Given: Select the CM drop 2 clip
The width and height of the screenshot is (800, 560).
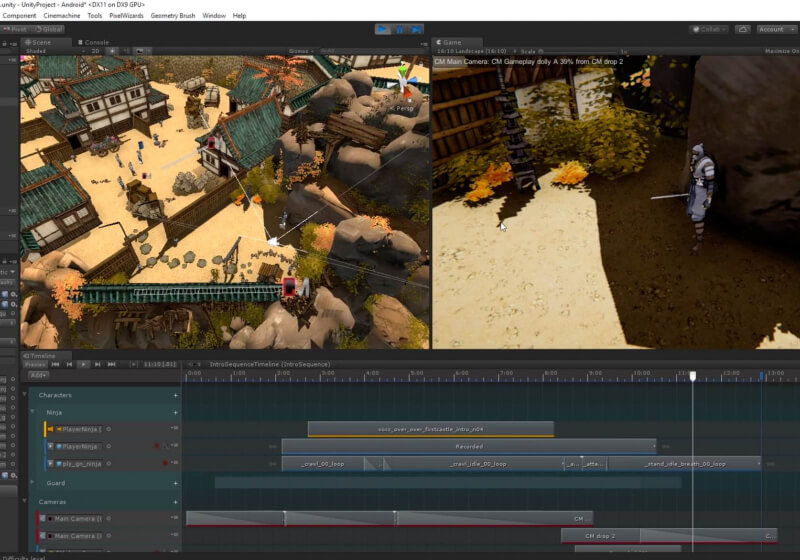Looking at the screenshot, I should coord(600,536).
